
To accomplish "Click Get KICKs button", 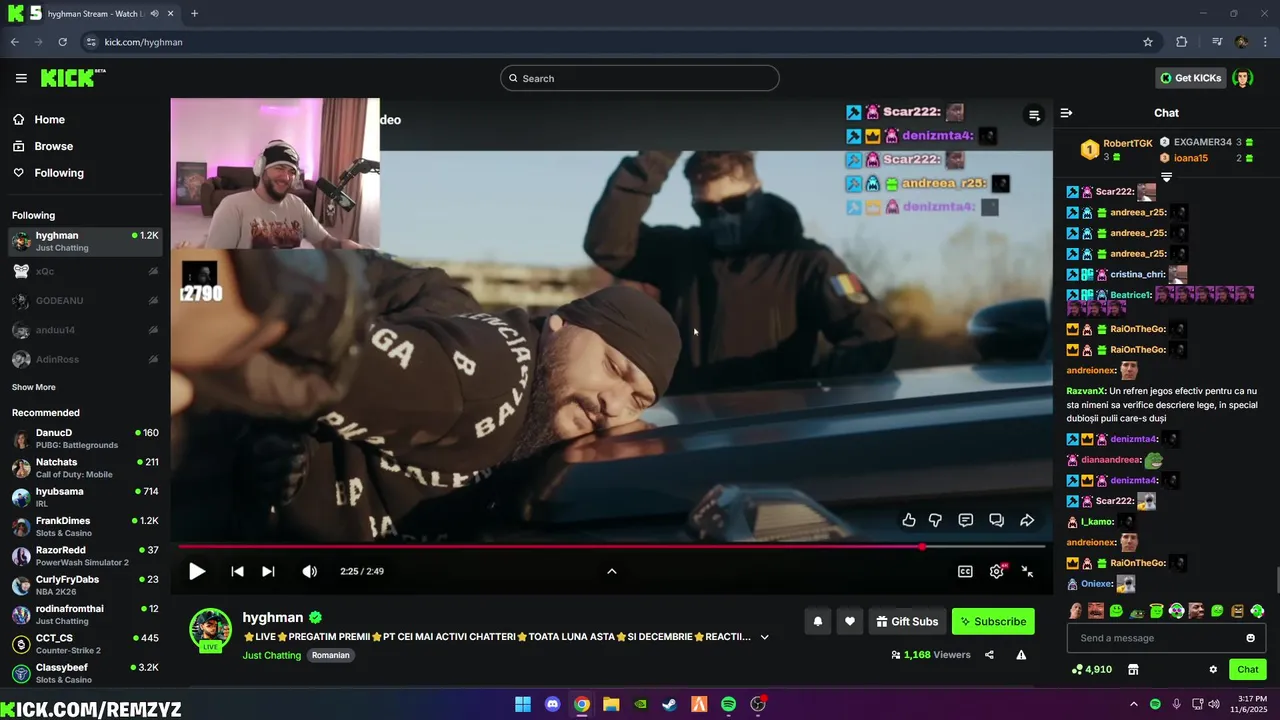I will (x=1190, y=78).
